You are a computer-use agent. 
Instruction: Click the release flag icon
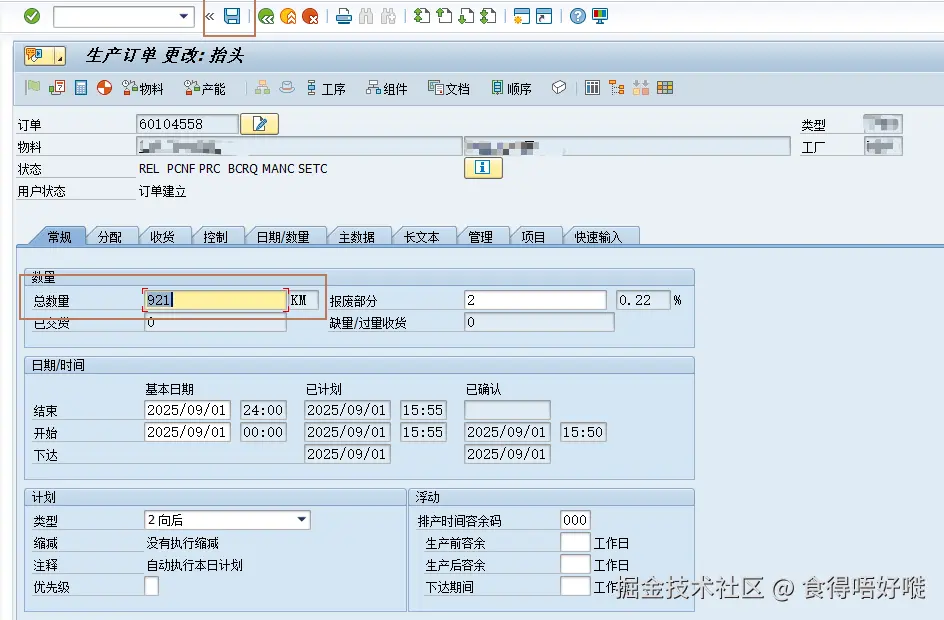[33, 88]
